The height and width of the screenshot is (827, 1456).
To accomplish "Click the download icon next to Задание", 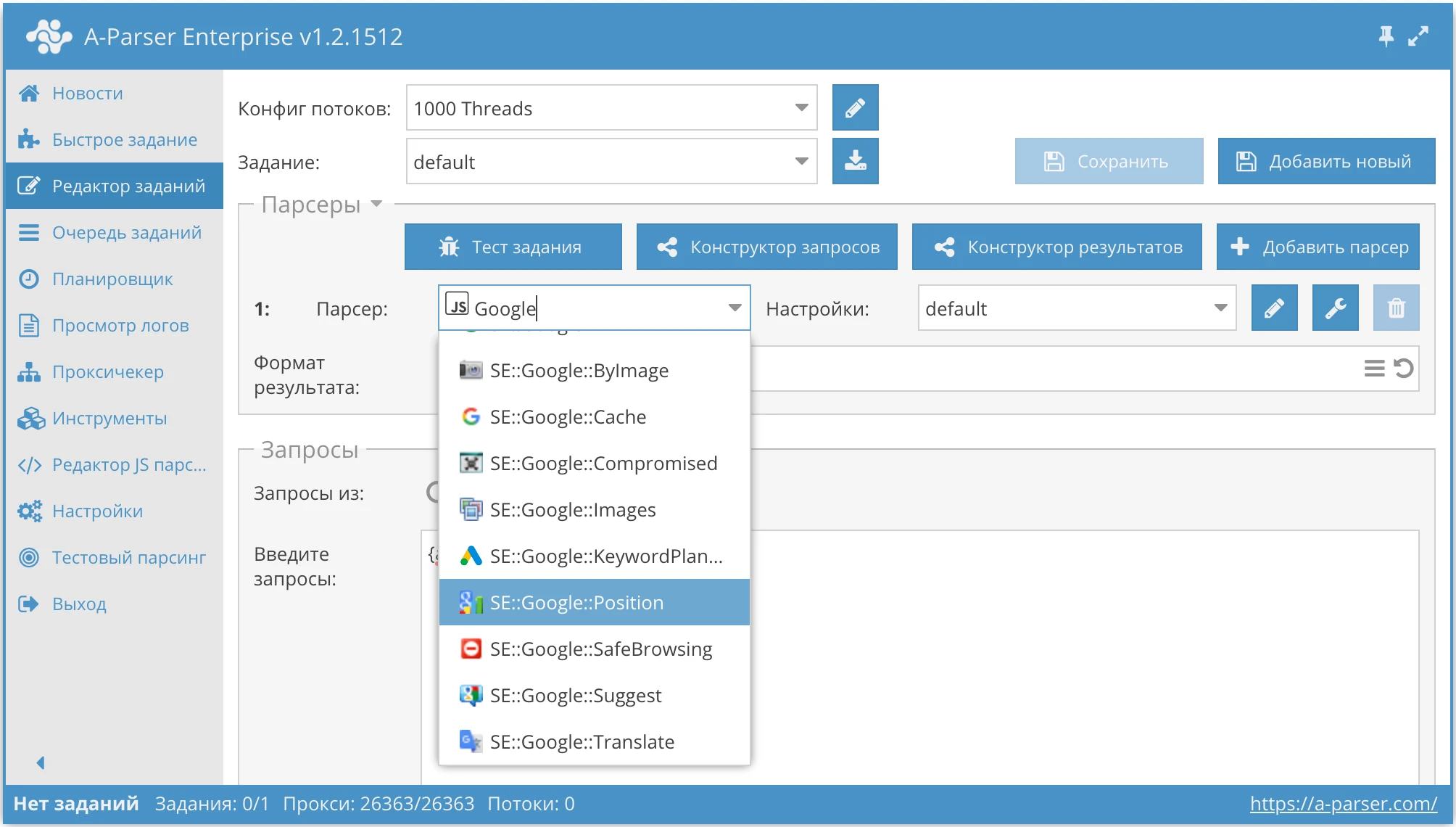I will point(855,161).
